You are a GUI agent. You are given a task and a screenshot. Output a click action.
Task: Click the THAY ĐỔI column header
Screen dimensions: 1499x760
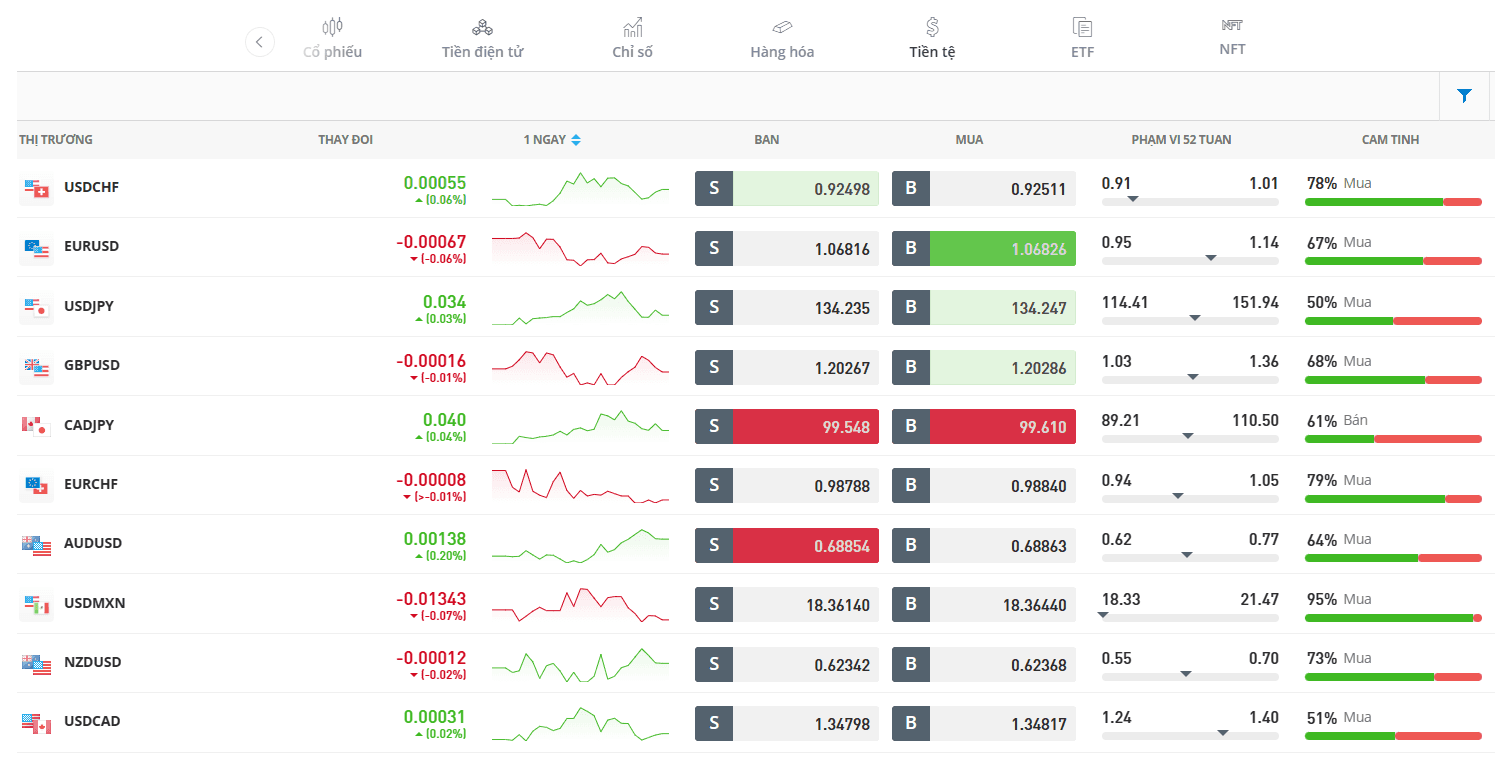pyautogui.click(x=345, y=140)
